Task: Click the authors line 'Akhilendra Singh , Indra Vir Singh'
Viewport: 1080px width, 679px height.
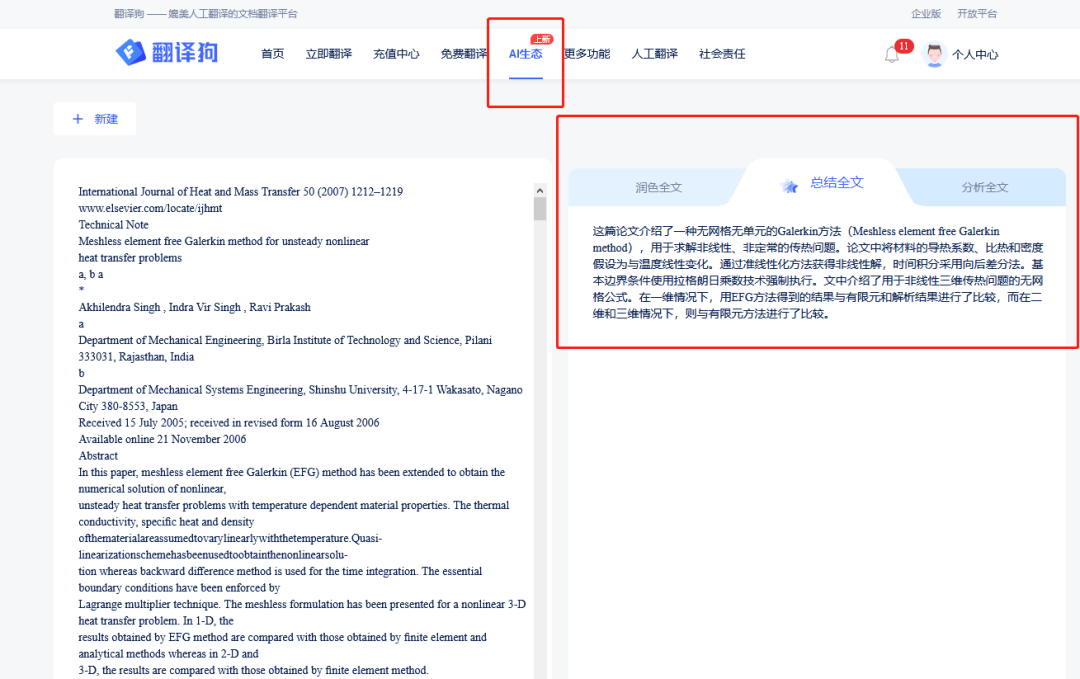Action: point(194,307)
